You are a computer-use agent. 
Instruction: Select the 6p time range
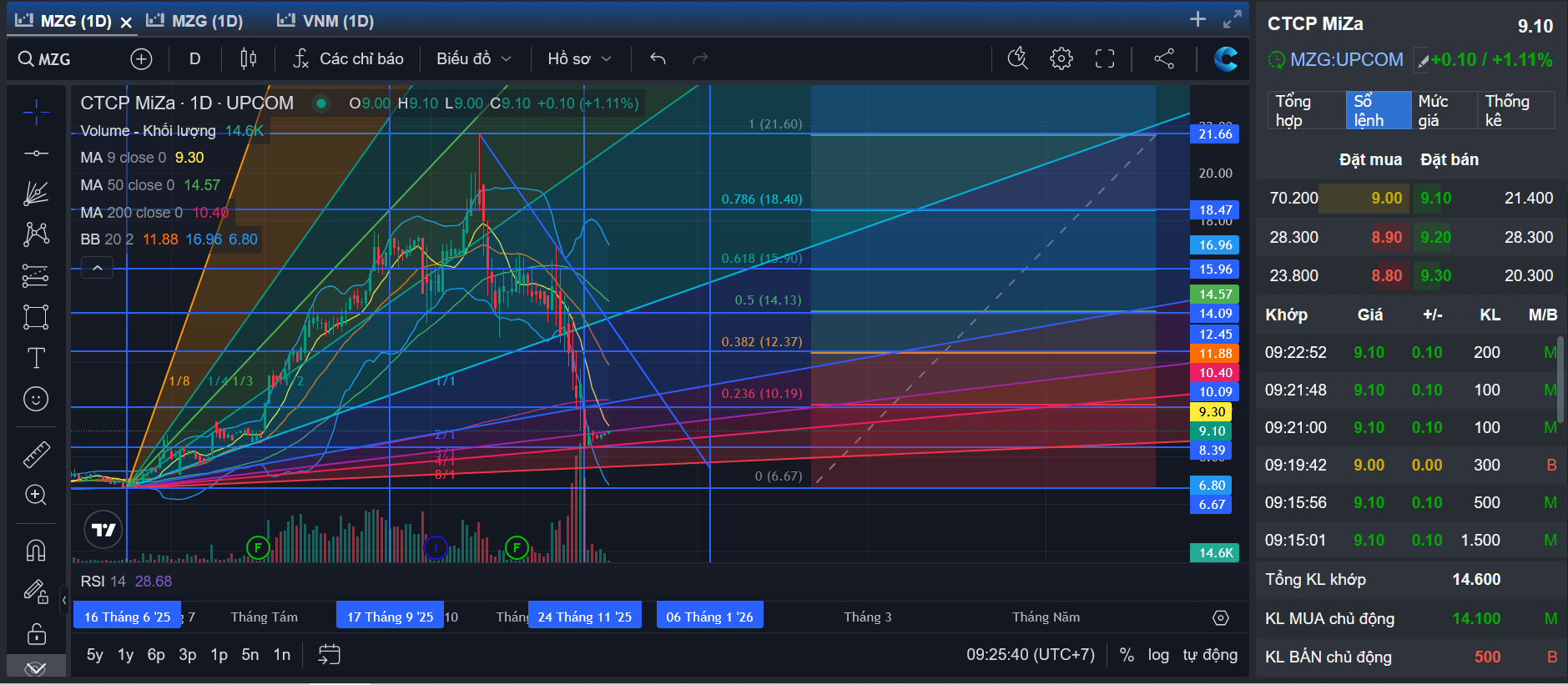(156, 655)
